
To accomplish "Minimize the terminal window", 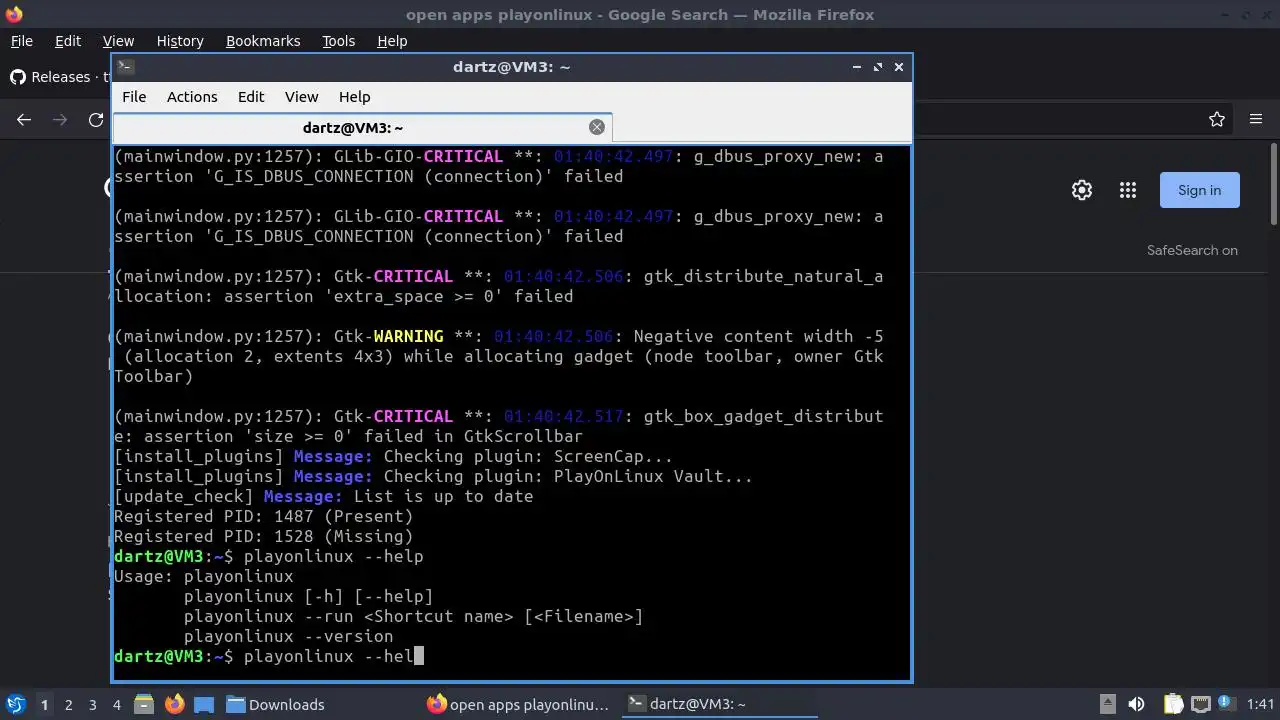I will [857, 67].
